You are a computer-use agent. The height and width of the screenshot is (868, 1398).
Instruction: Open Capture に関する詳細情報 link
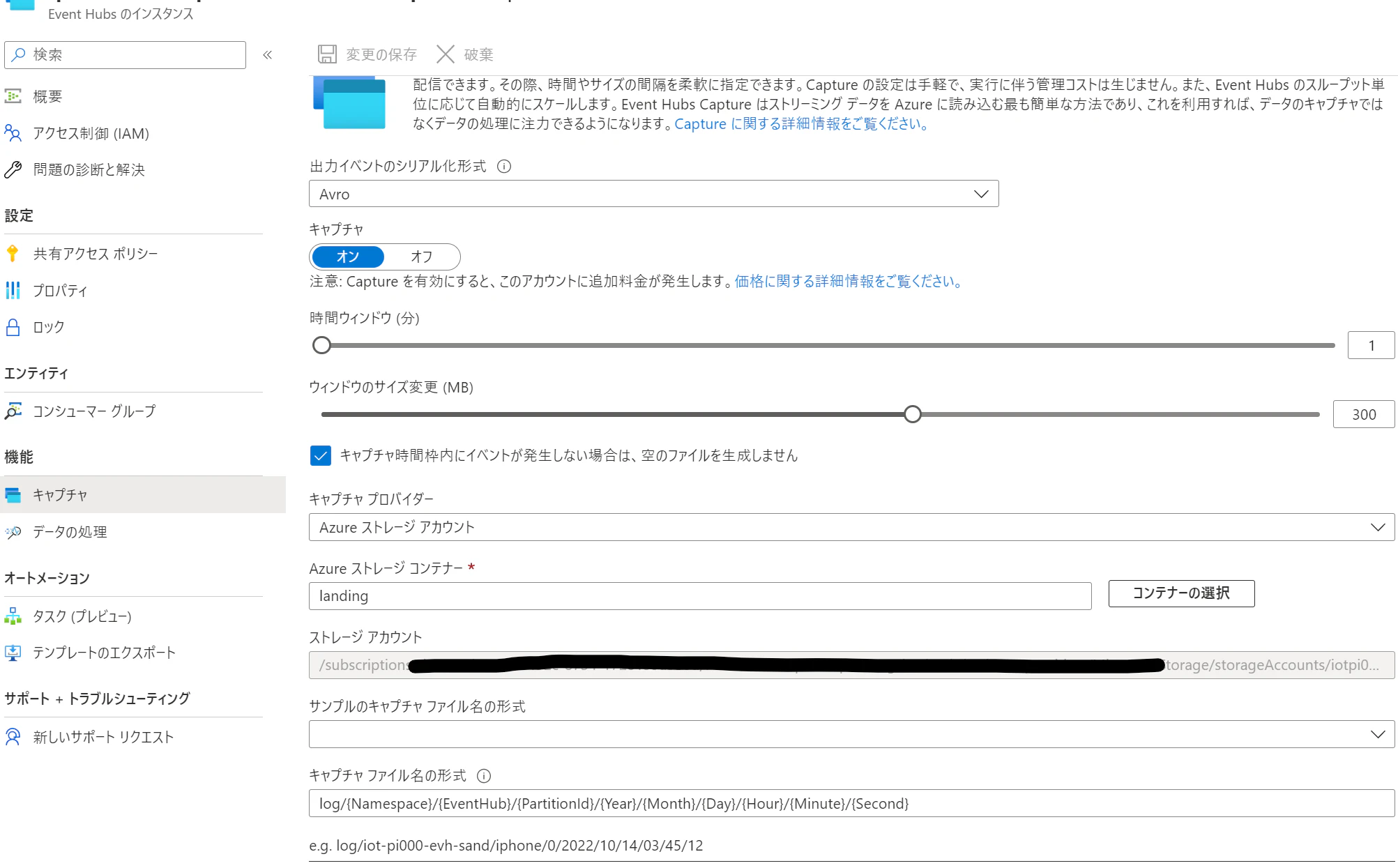tap(801, 124)
